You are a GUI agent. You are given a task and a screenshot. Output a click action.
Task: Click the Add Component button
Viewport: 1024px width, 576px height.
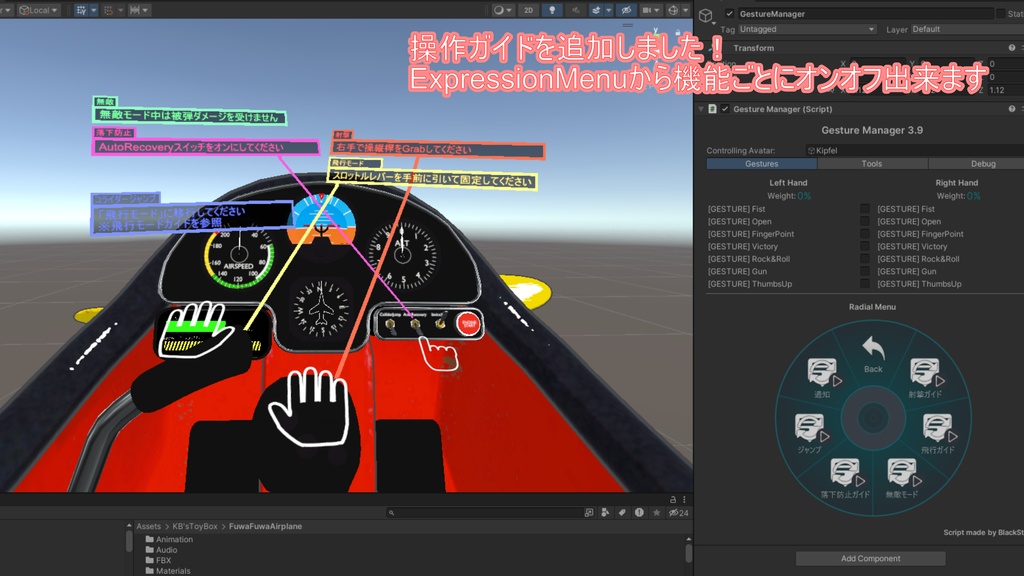click(871, 558)
